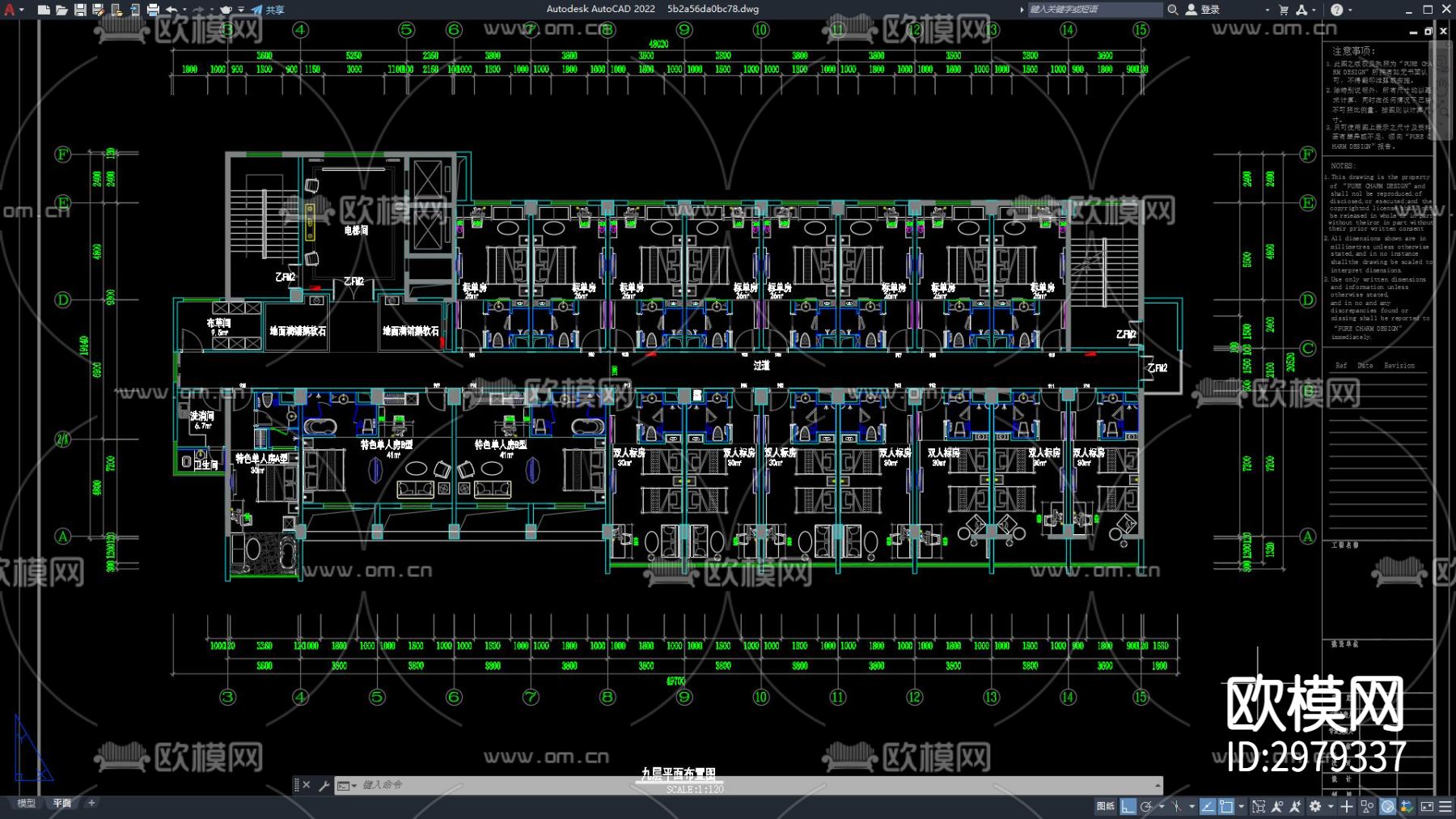Open the Help question mark icon

click(x=1336, y=10)
